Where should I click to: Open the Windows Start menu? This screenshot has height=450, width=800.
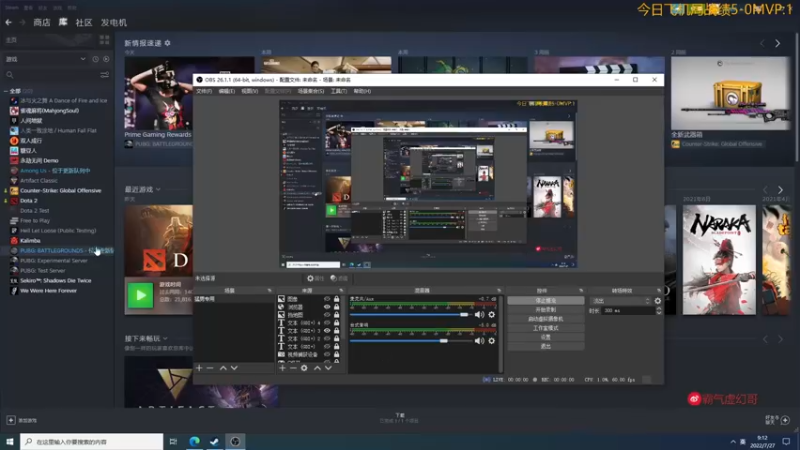click(x=10, y=441)
